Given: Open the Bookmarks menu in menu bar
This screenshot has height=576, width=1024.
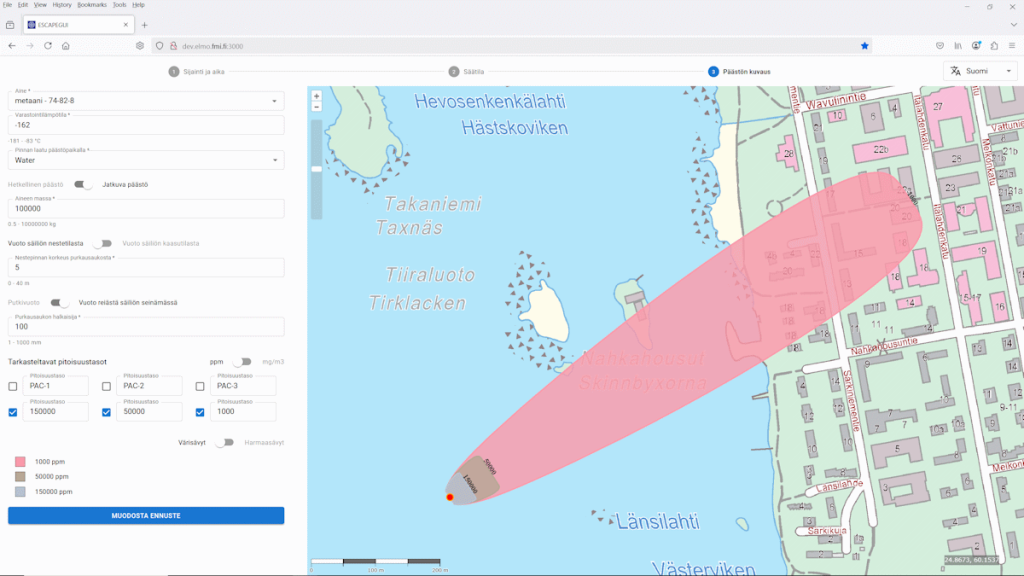Looking at the screenshot, I should pos(93,5).
